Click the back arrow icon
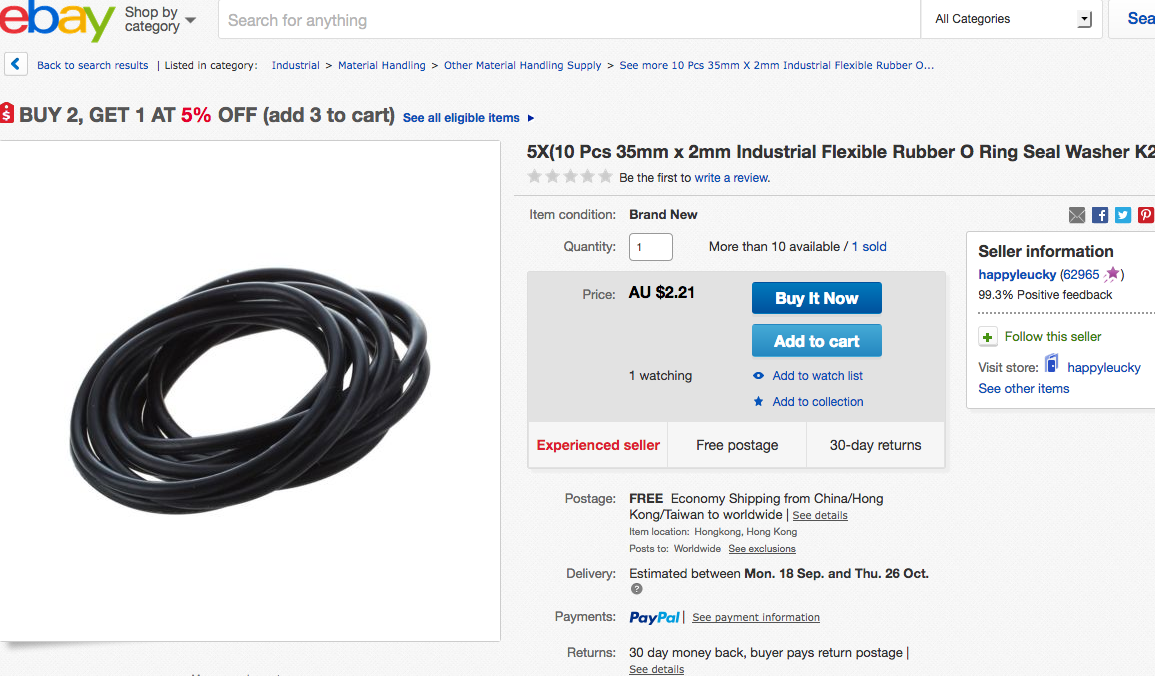The width and height of the screenshot is (1155, 676). pos(16,65)
